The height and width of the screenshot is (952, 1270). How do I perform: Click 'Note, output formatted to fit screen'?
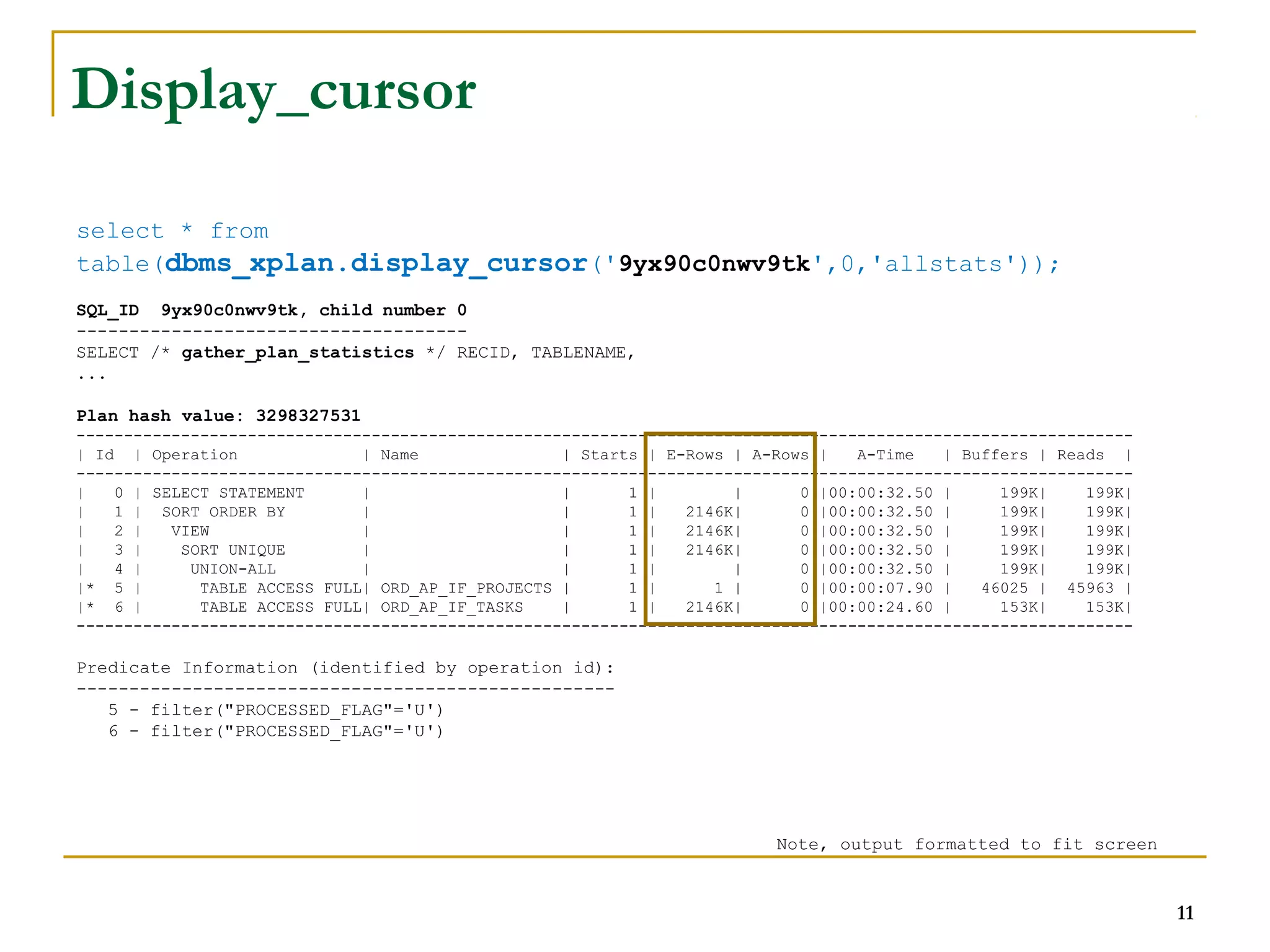pyautogui.click(x=967, y=845)
